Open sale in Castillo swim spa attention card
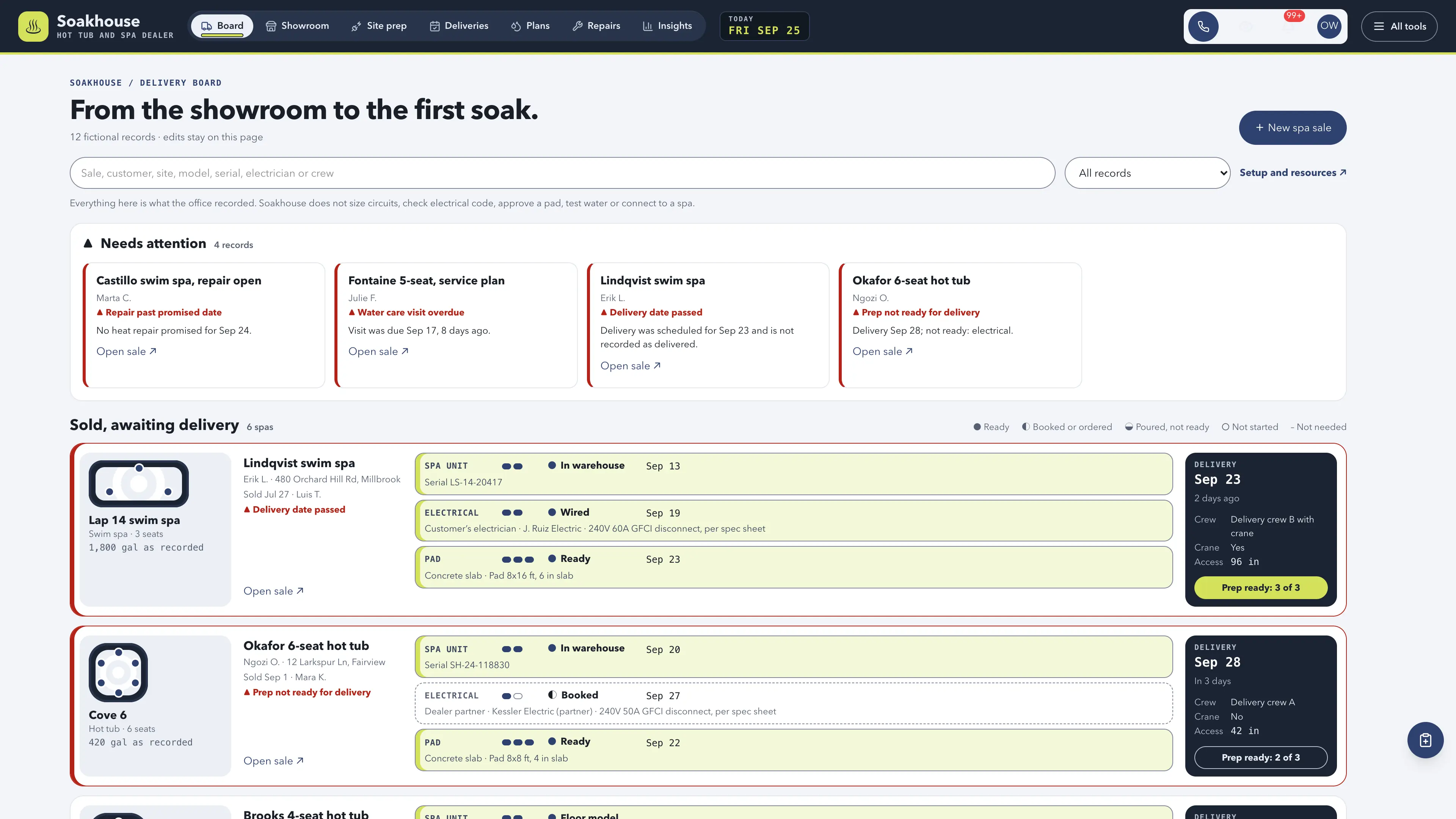The height and width of the screenshot is (819, 1456). pyautogui.click(x=126, y=351)
